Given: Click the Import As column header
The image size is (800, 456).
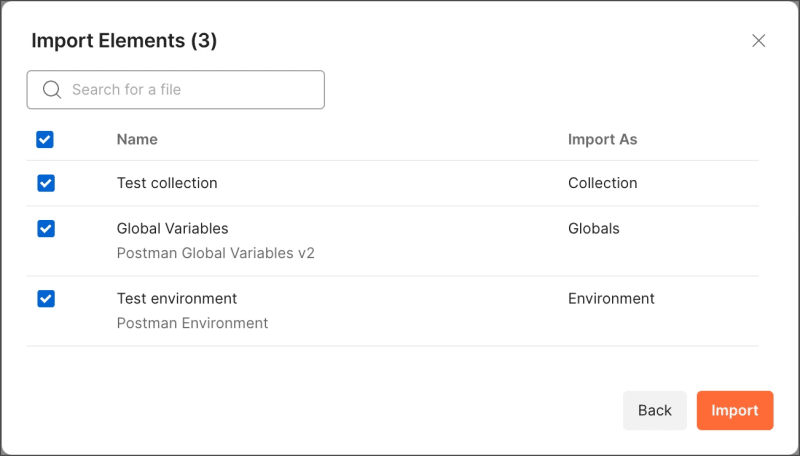Looking at the screenshot, I should tap(602, 140).
